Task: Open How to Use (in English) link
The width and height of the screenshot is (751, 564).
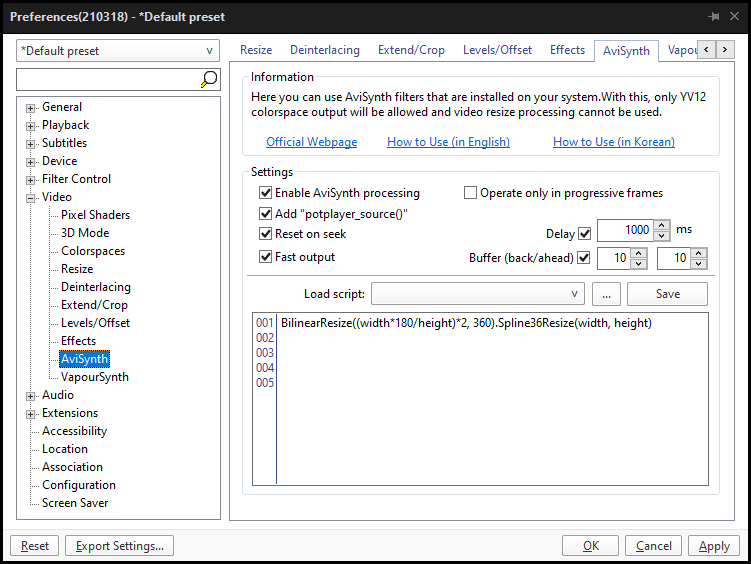Action: click(448, 142)
